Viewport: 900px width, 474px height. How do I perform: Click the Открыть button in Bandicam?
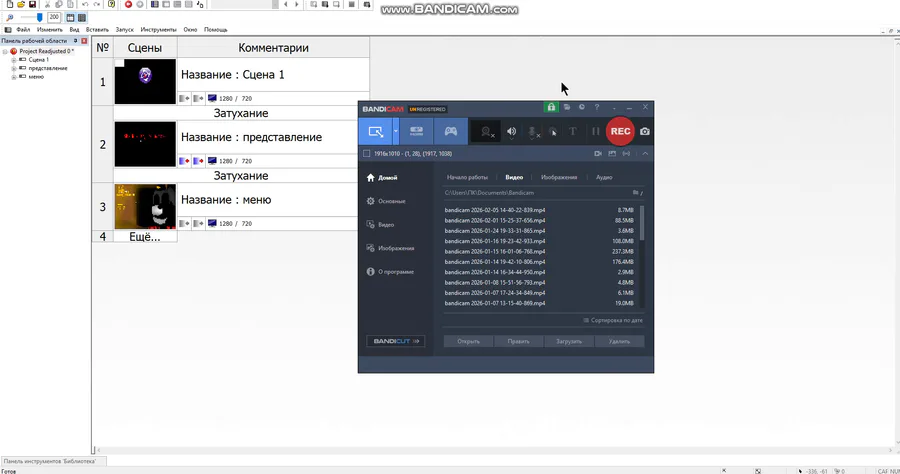[x=468, y=341]
